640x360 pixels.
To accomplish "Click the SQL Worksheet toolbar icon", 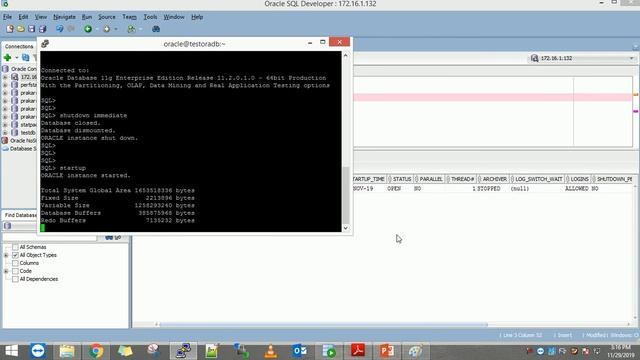I will (131, 29).
